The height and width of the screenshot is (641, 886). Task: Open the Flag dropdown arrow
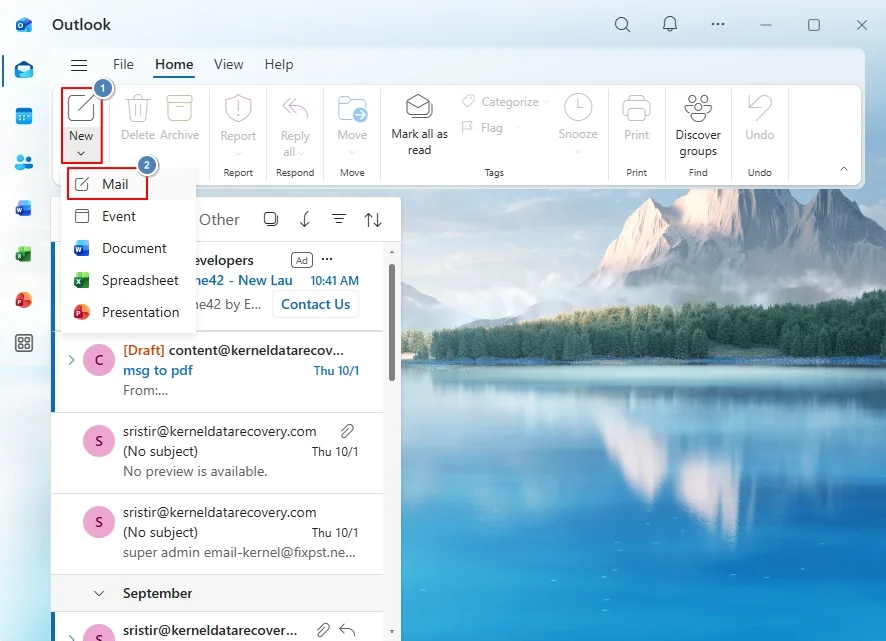pyautogui.click(x=516, y=128)
